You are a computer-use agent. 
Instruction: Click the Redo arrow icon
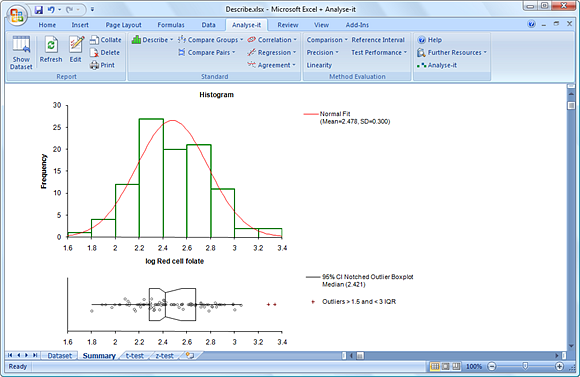(x=70, y=10)
